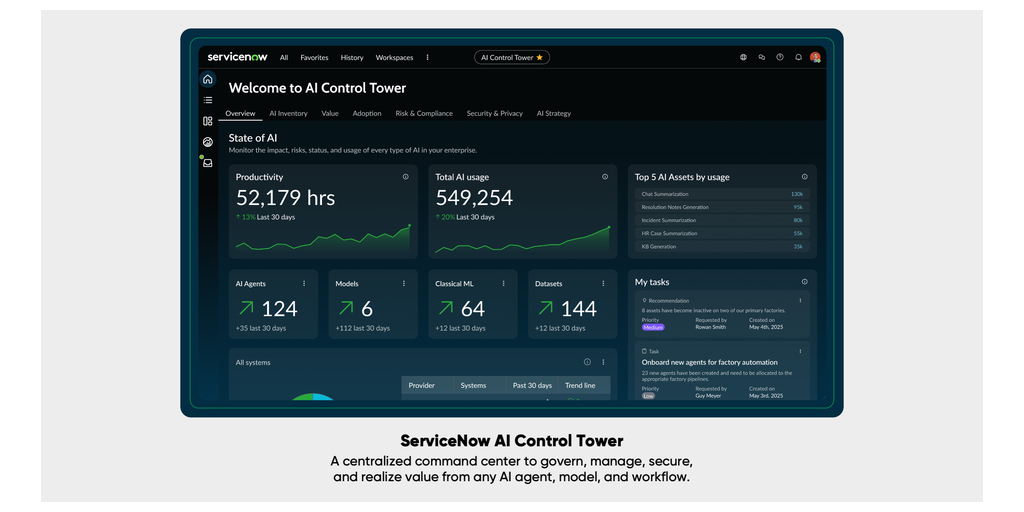Open the Onboard new agents task
The height and width of the screenshot is (512, 1024).
click(709, 362)
